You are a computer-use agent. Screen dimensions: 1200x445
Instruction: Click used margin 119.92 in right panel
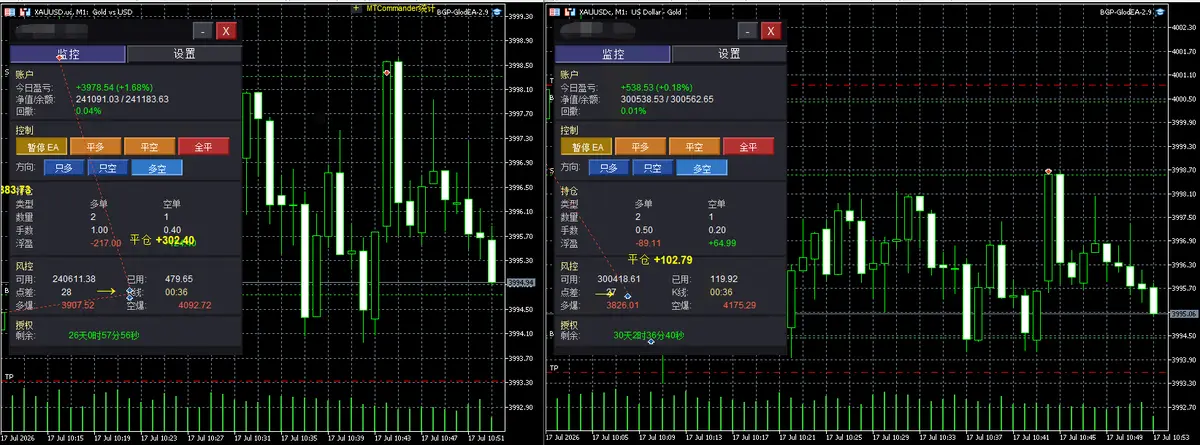[x=723, y=278]
